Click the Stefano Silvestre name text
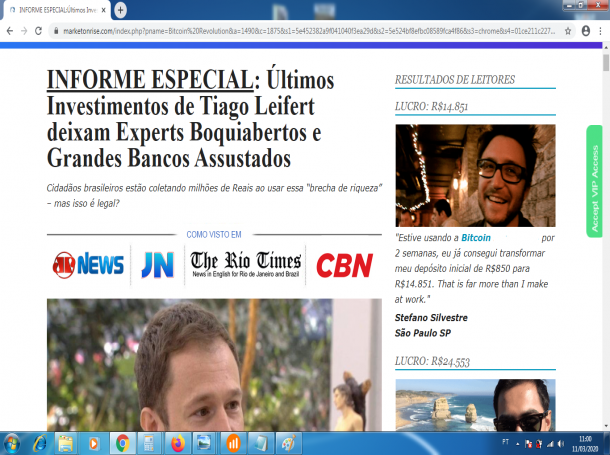Image resolution: width=610 pixels, height=455 pixels. click(431, 318)
